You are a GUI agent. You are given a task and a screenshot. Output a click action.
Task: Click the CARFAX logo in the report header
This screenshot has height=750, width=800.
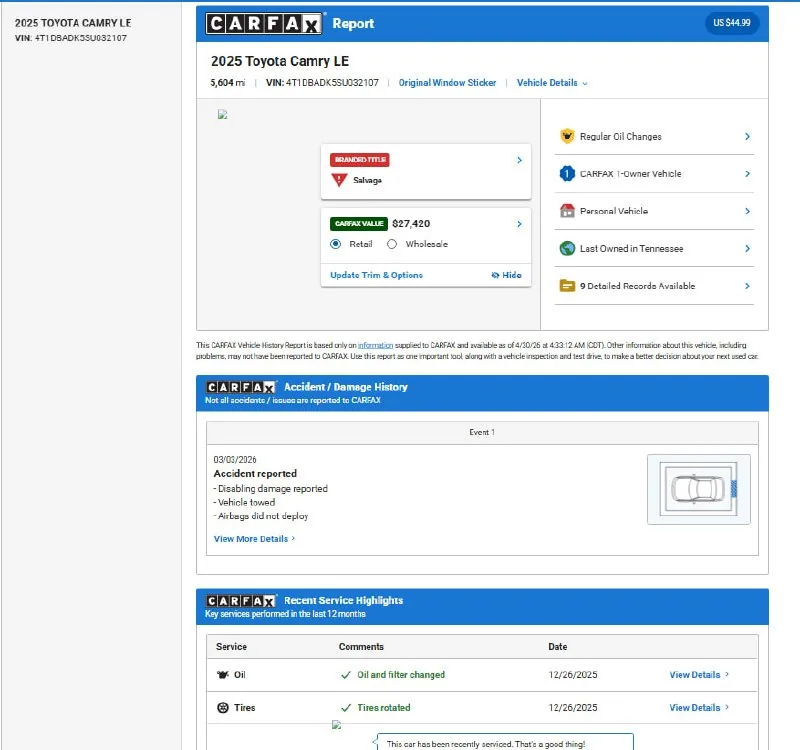point(263,23)
